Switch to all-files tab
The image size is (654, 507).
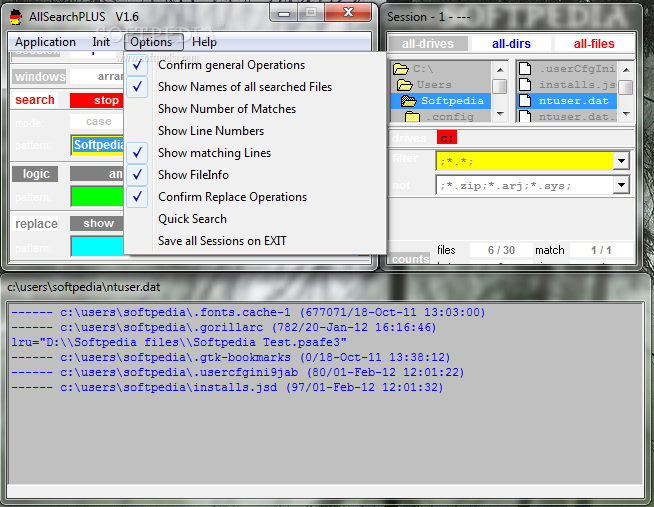594,44
